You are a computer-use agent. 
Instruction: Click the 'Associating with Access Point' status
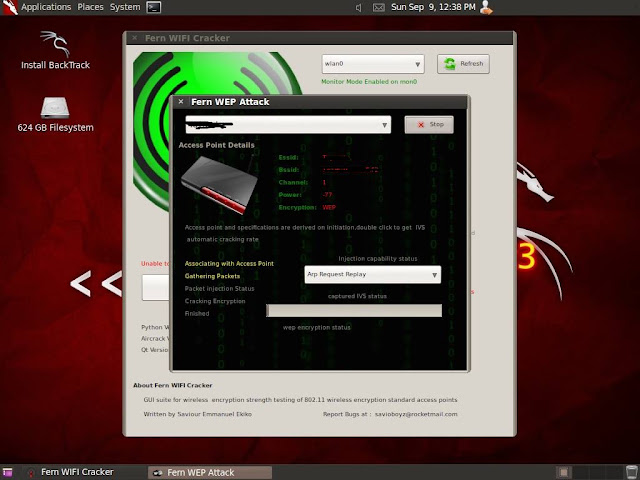click(x=229, y=264)
